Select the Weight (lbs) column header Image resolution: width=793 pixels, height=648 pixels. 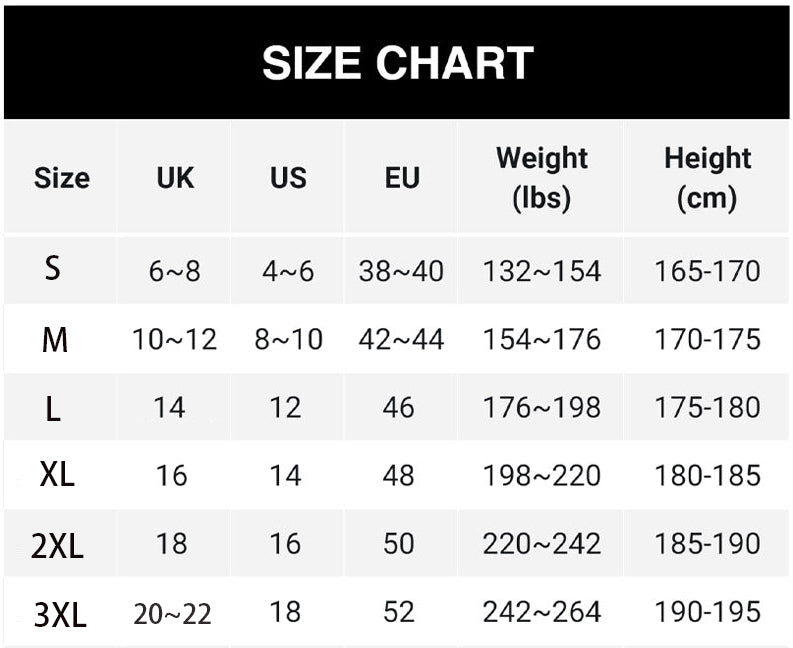[542, 178]
